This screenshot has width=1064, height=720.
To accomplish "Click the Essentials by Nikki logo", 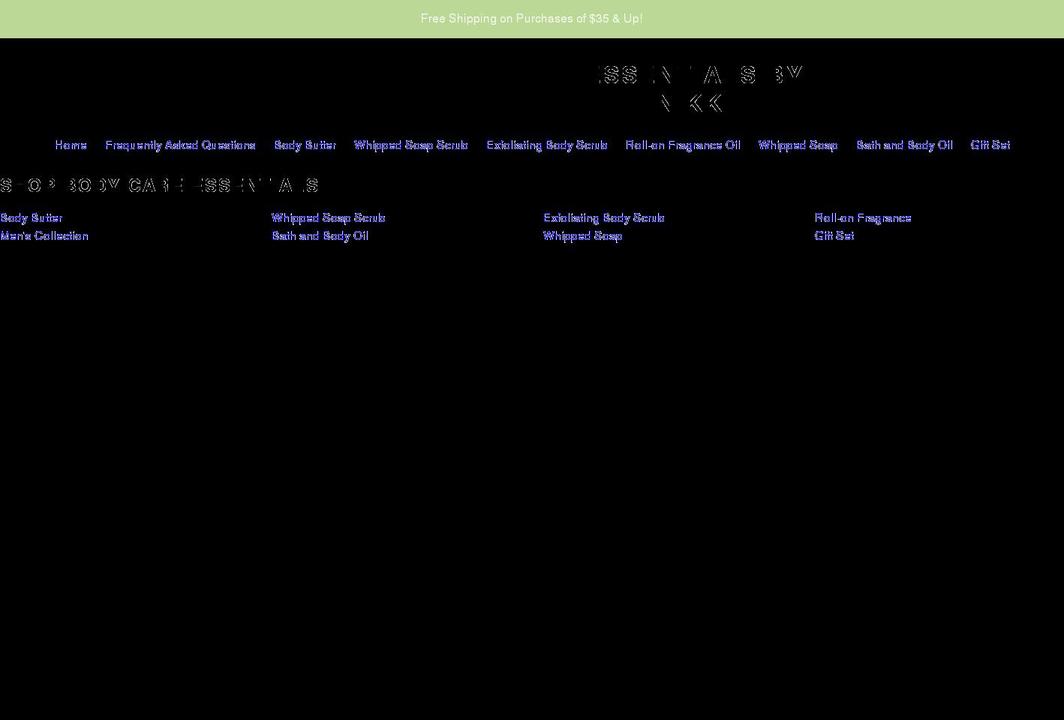I will click(699, 88).
